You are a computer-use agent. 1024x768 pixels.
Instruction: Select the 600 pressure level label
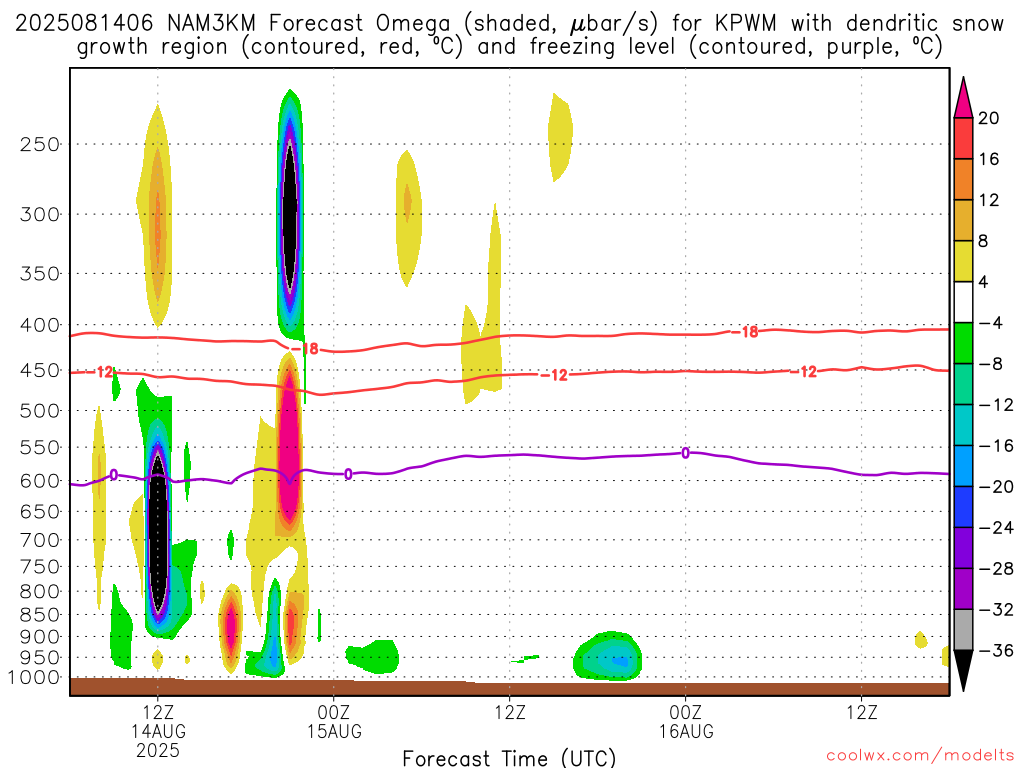click(x=40, y=481)
